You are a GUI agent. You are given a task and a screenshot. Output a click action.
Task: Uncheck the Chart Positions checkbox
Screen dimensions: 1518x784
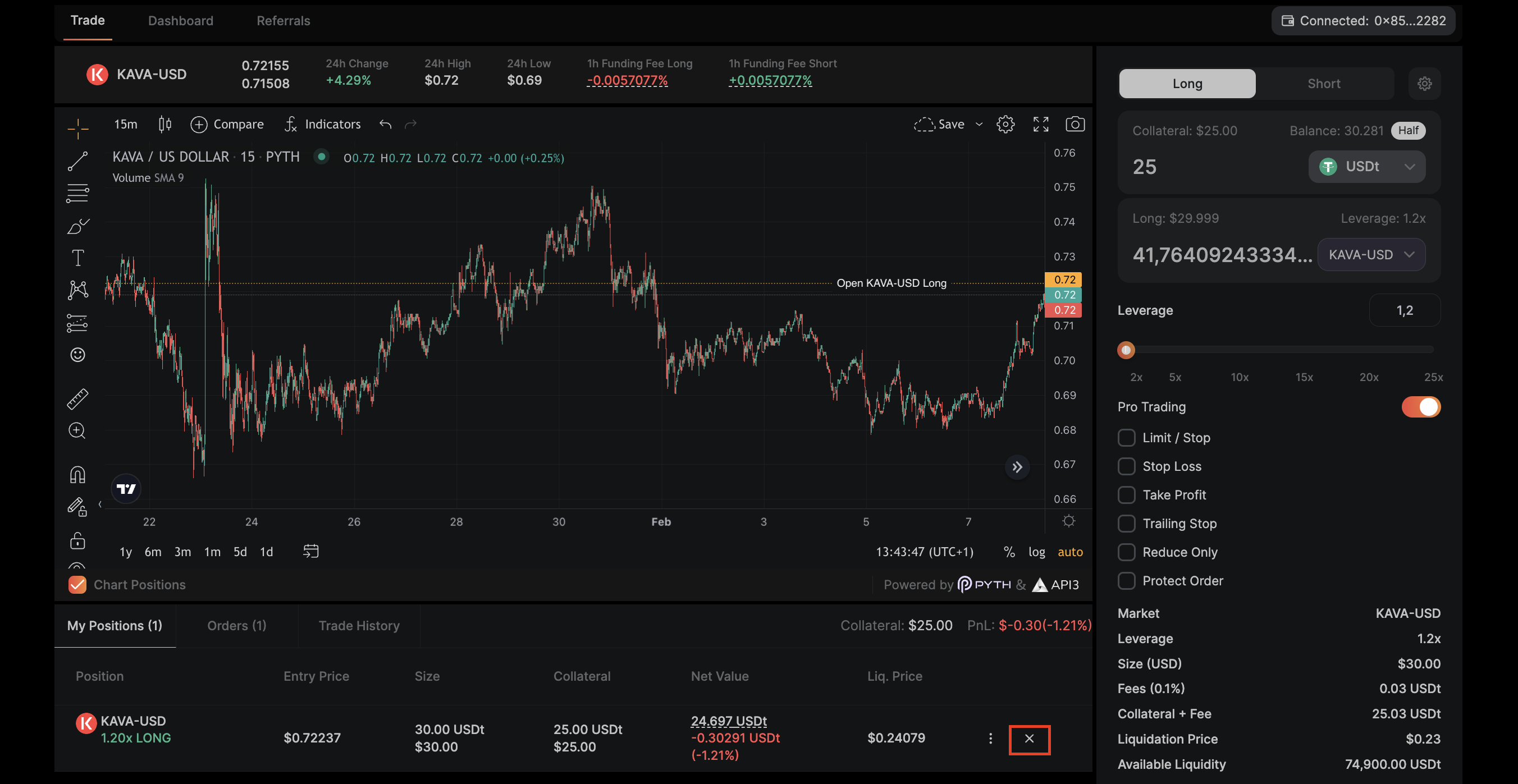click(x=77, y=585)
